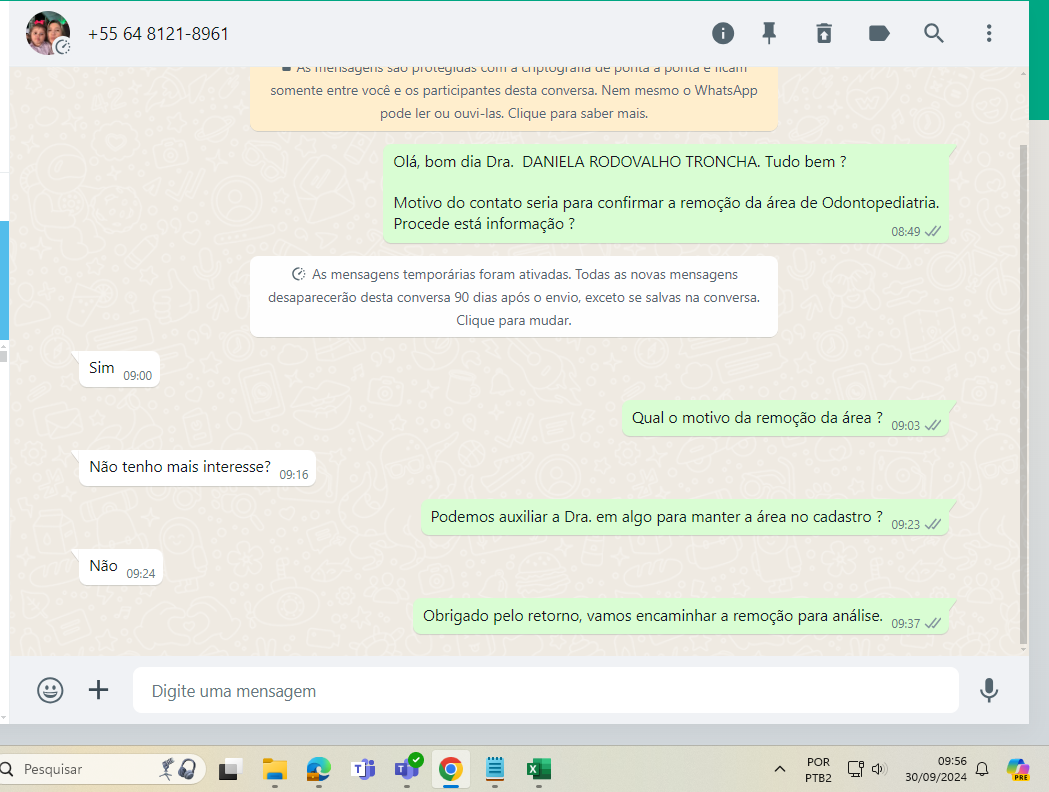Open Task View in the taskbar
Viewport: 1049px width, 792px height.
coord(230,770)
